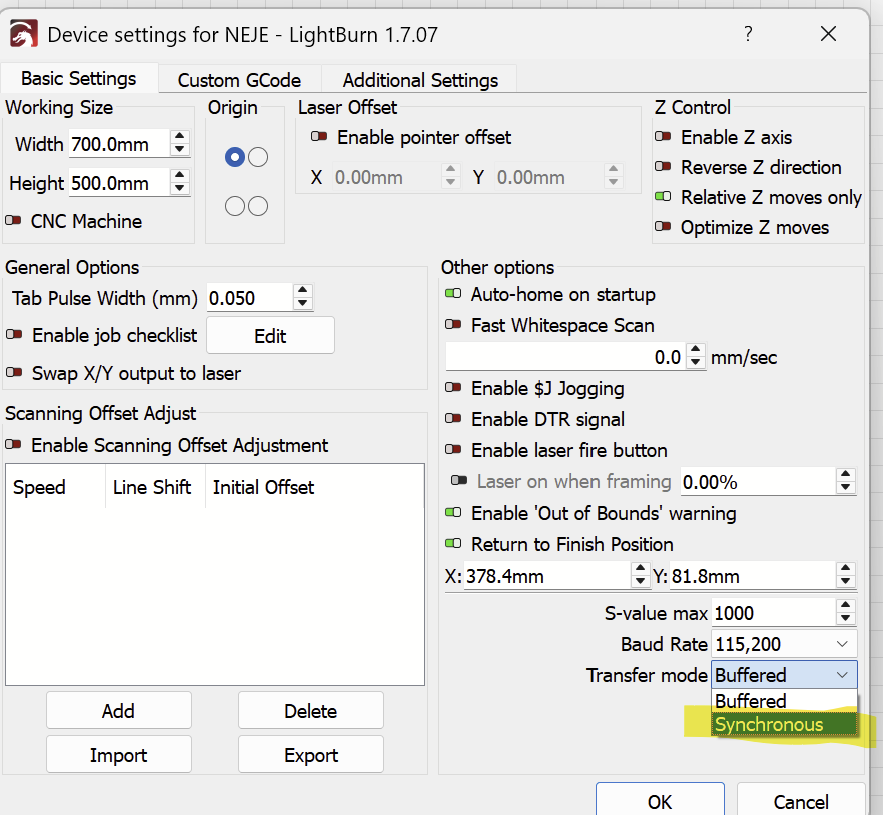
Task: Switch to the Custom GCode tab
Action: tap(239, 80)
